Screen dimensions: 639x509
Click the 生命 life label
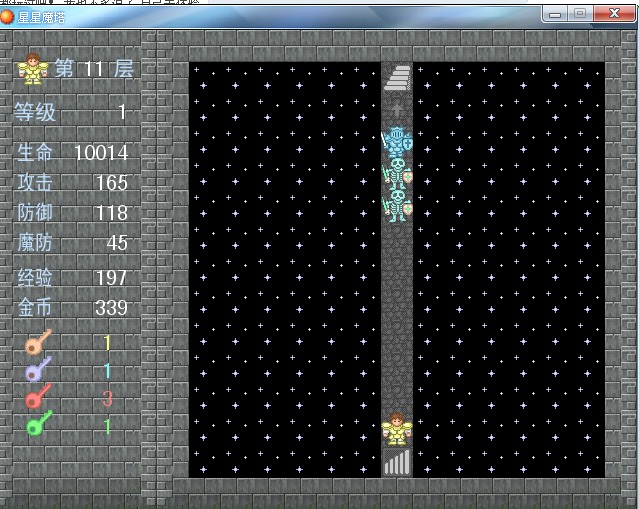click(x=35, y=152)
